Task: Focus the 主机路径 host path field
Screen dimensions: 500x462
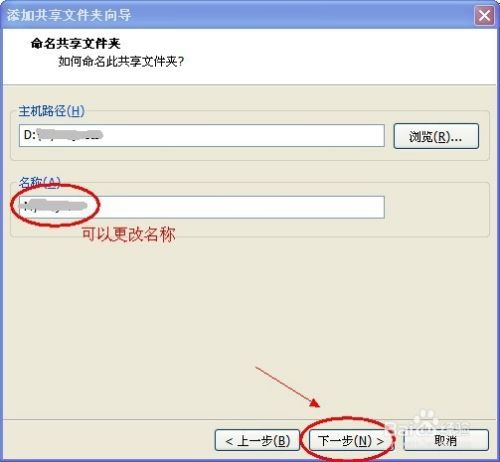Action: click(202, 135)
